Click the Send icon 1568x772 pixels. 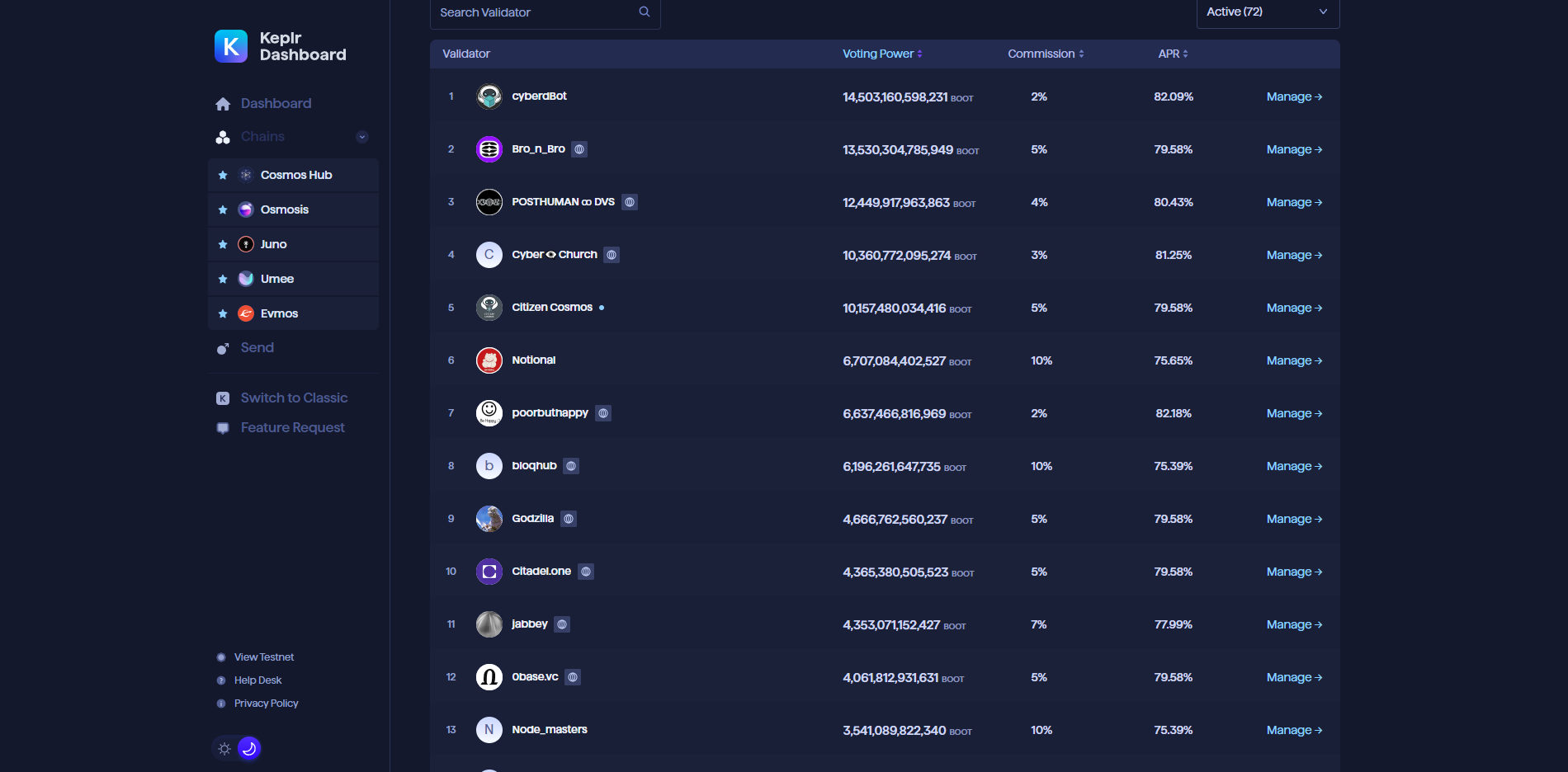223,349
